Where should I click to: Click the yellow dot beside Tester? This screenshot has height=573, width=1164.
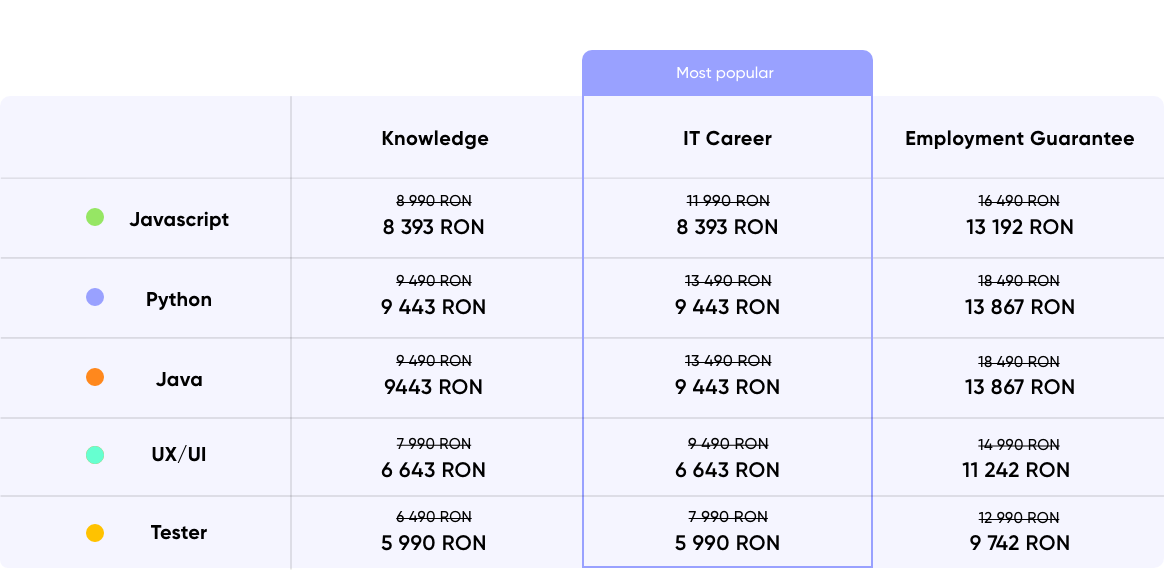[95, 533]
